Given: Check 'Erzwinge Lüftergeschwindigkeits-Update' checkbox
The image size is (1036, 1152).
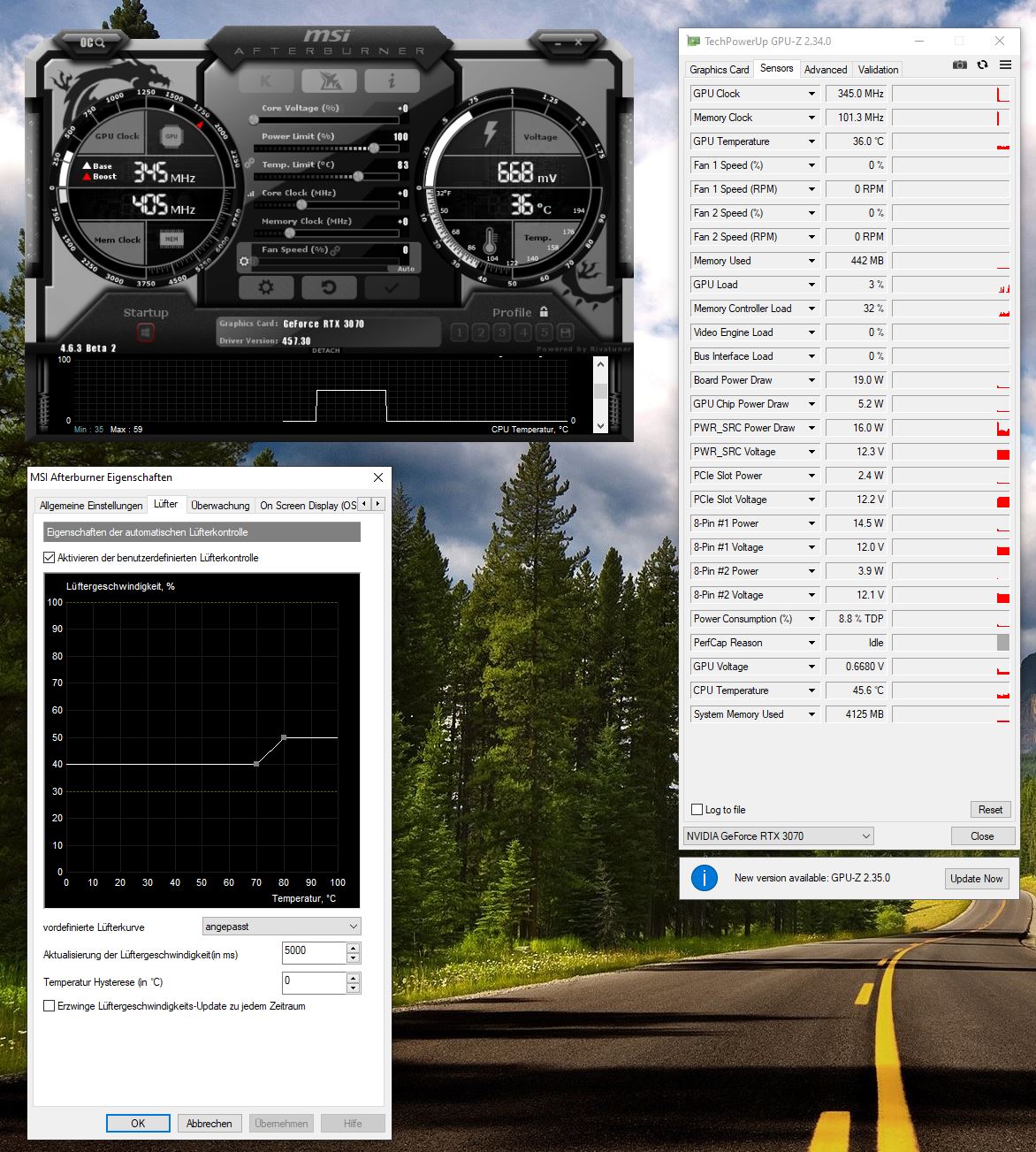Looking at the screenshot, I should 49,1006.
